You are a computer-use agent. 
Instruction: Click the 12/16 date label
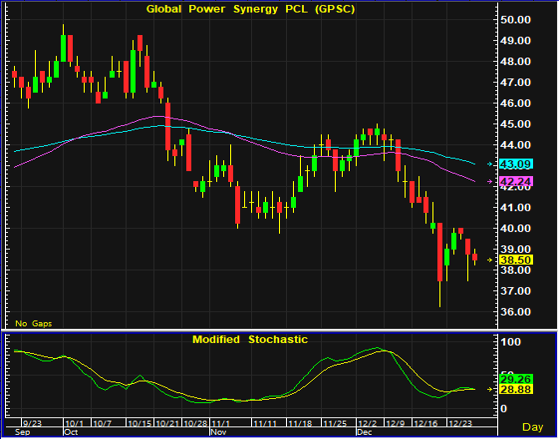(x=425, y=423)
